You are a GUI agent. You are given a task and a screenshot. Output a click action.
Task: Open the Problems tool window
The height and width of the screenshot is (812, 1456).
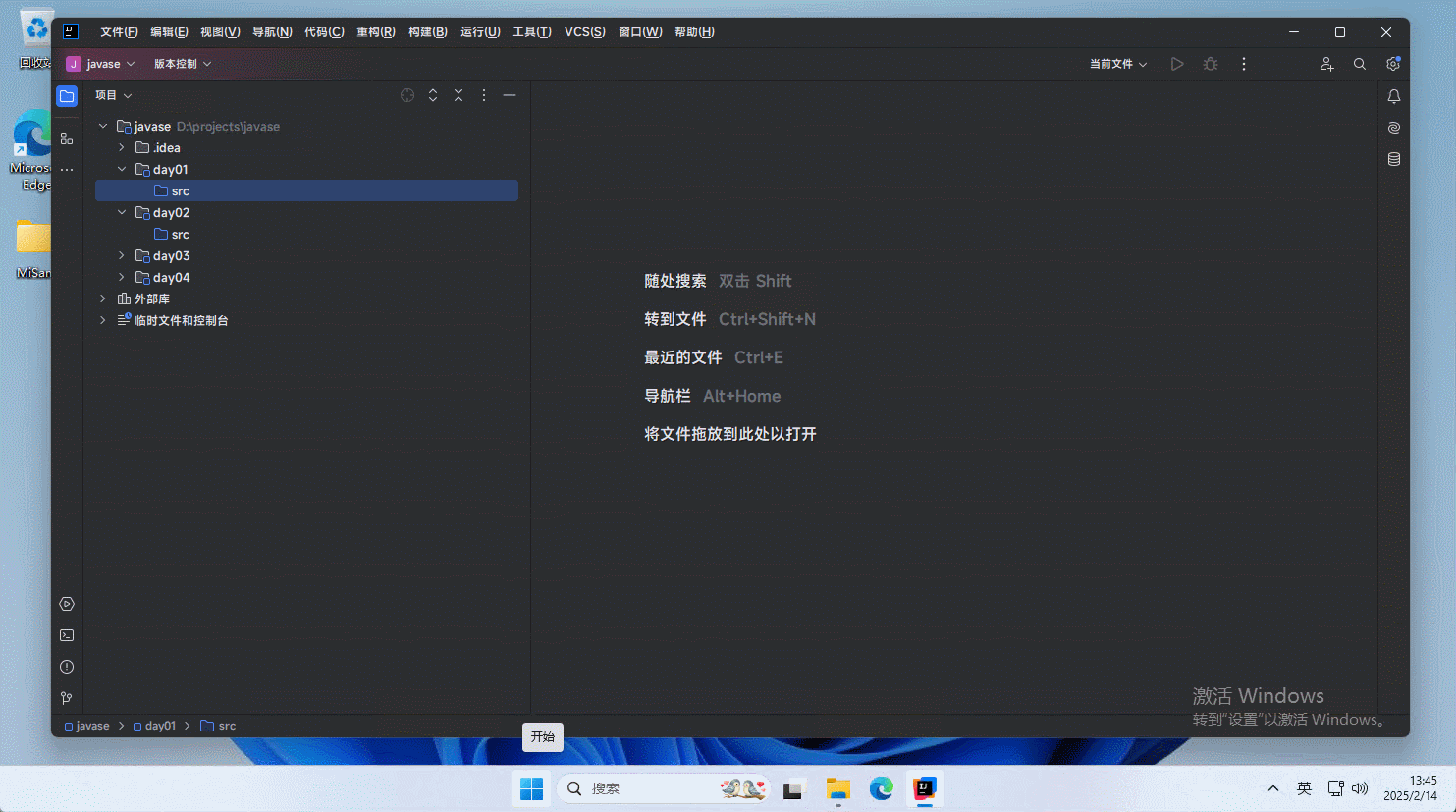(x=67, y=667)
